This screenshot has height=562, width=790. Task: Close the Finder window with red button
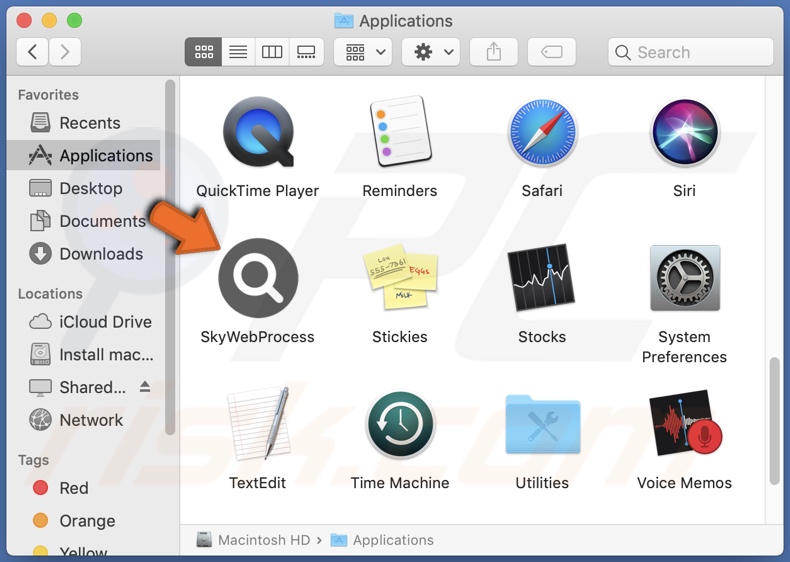click(x=24, y=21)
